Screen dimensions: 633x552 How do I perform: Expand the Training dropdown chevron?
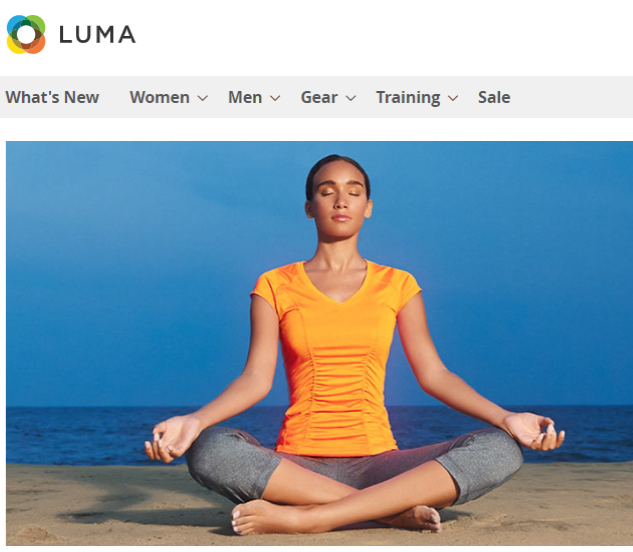[453, 98]
